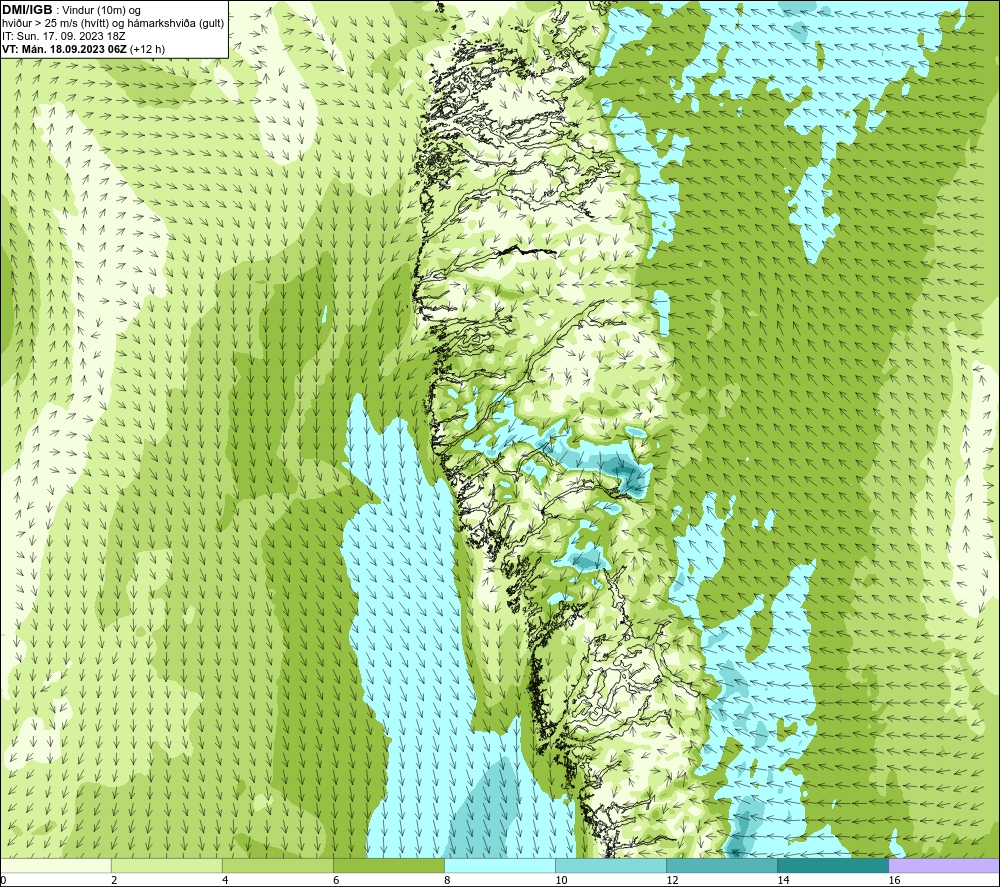Click the 'VT: Mán. 18.09.2023 06Z' valid time text
The image size is (1000, 887).
[64, 49]
